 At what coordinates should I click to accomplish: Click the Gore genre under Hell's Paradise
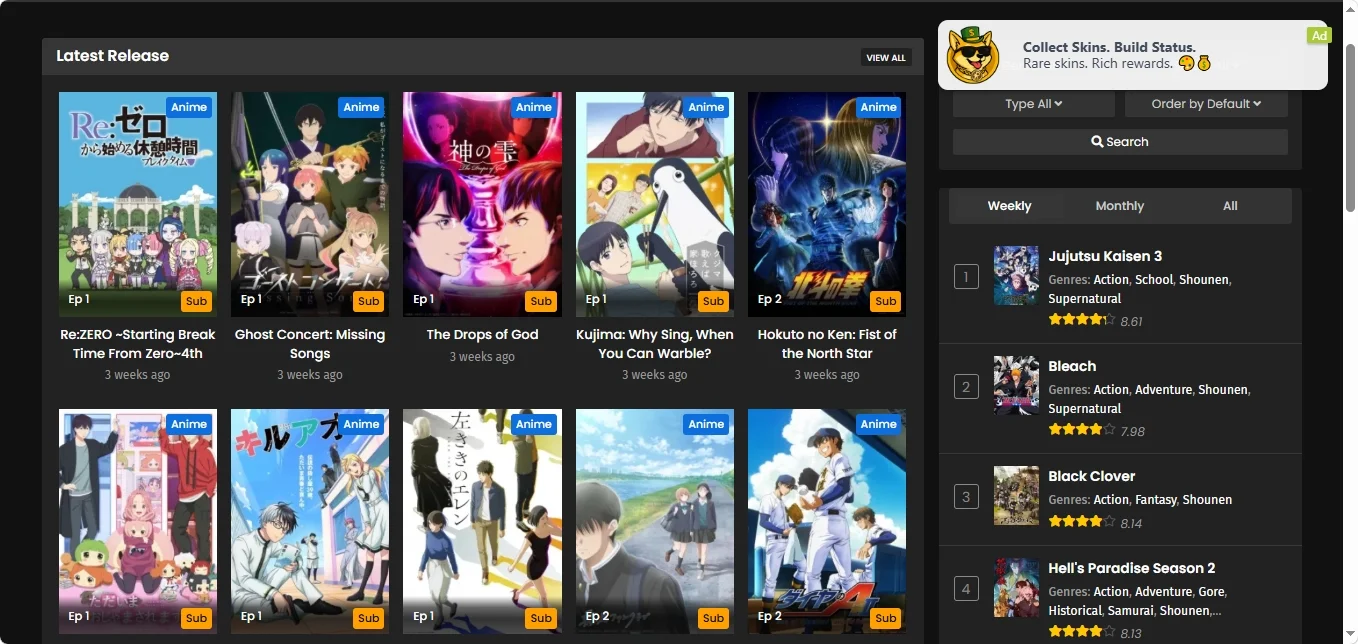1210,592
